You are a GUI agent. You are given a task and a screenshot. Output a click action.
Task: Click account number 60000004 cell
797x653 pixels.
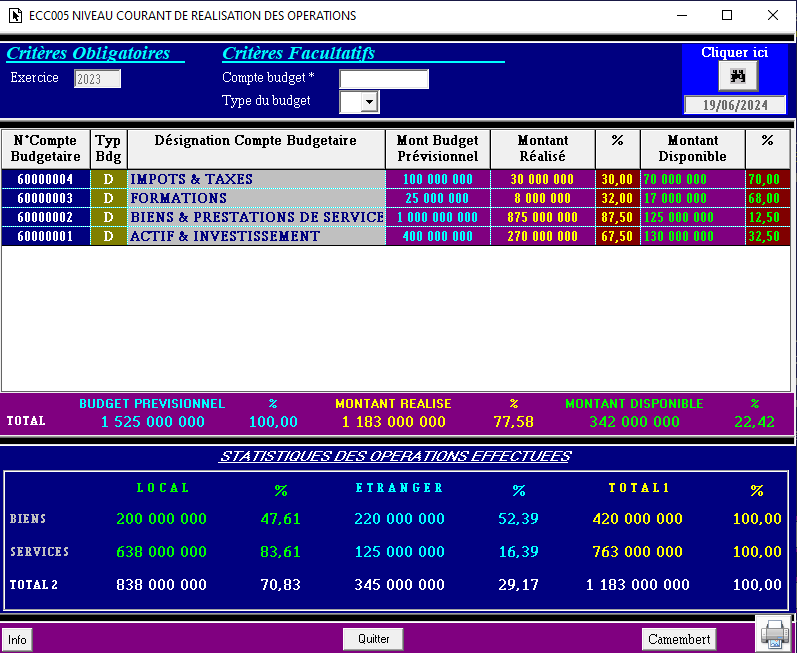pos(46,179)
